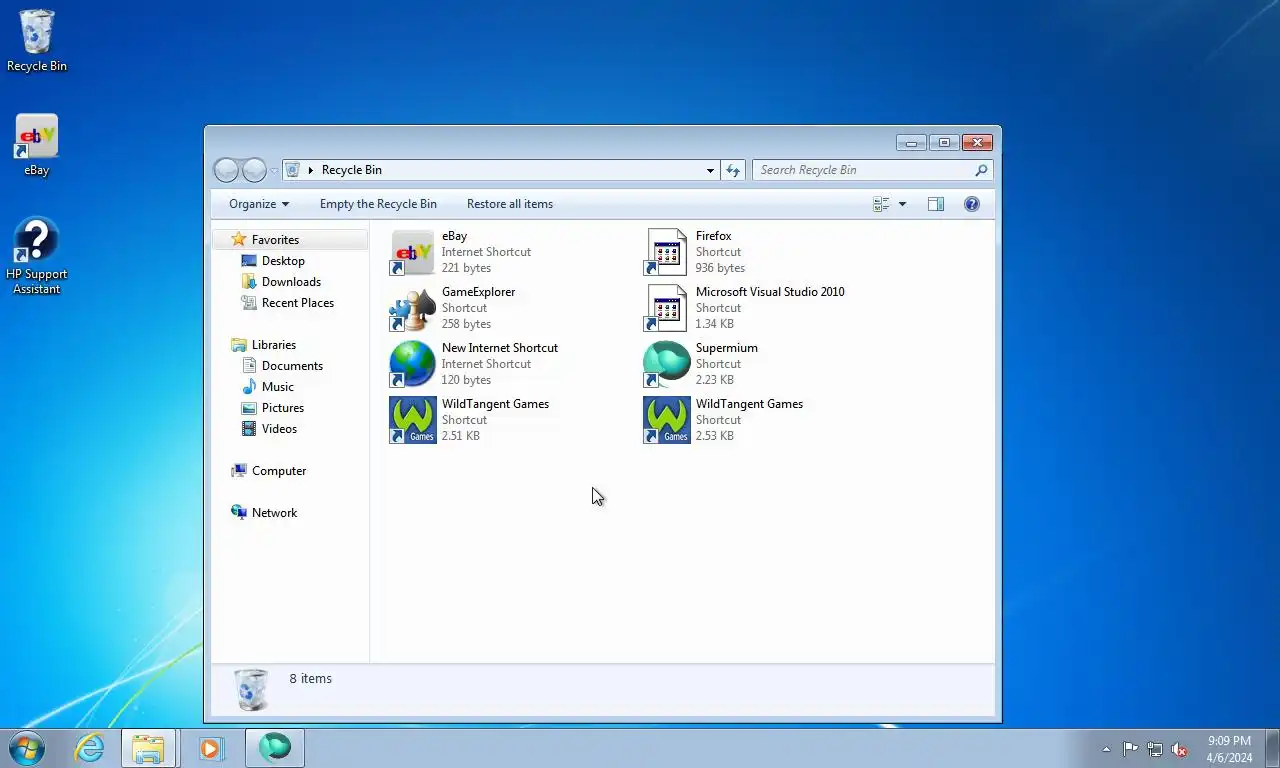This screenshot has height=768, width=1280.
Task: Select WildTangent Games 2.51 KB icon
Action: click(x=412, y=420)
